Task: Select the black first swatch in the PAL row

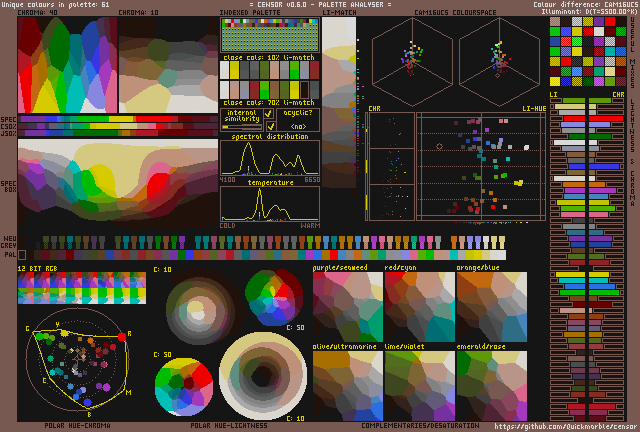Action: 22,255
